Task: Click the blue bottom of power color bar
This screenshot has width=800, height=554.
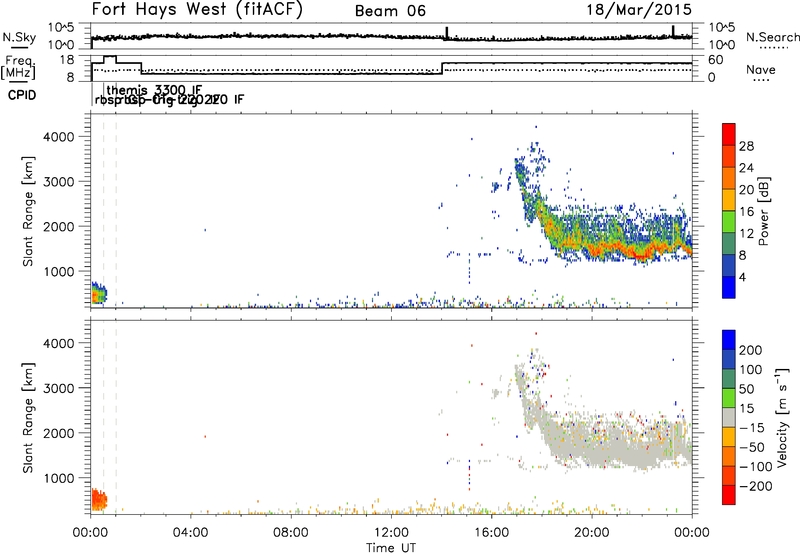Action: click(729, 287)
